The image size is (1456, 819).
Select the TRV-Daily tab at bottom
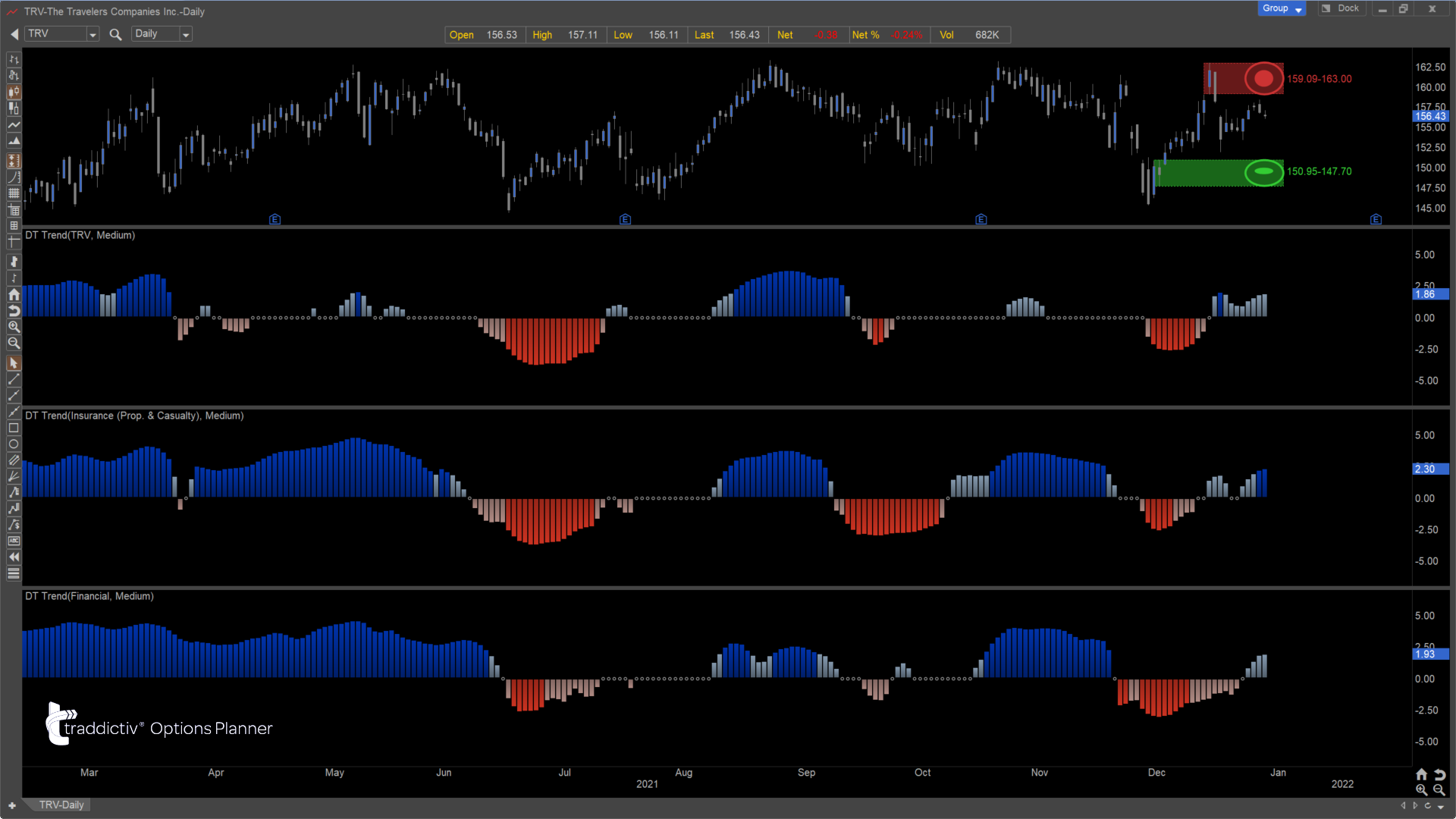61,805
